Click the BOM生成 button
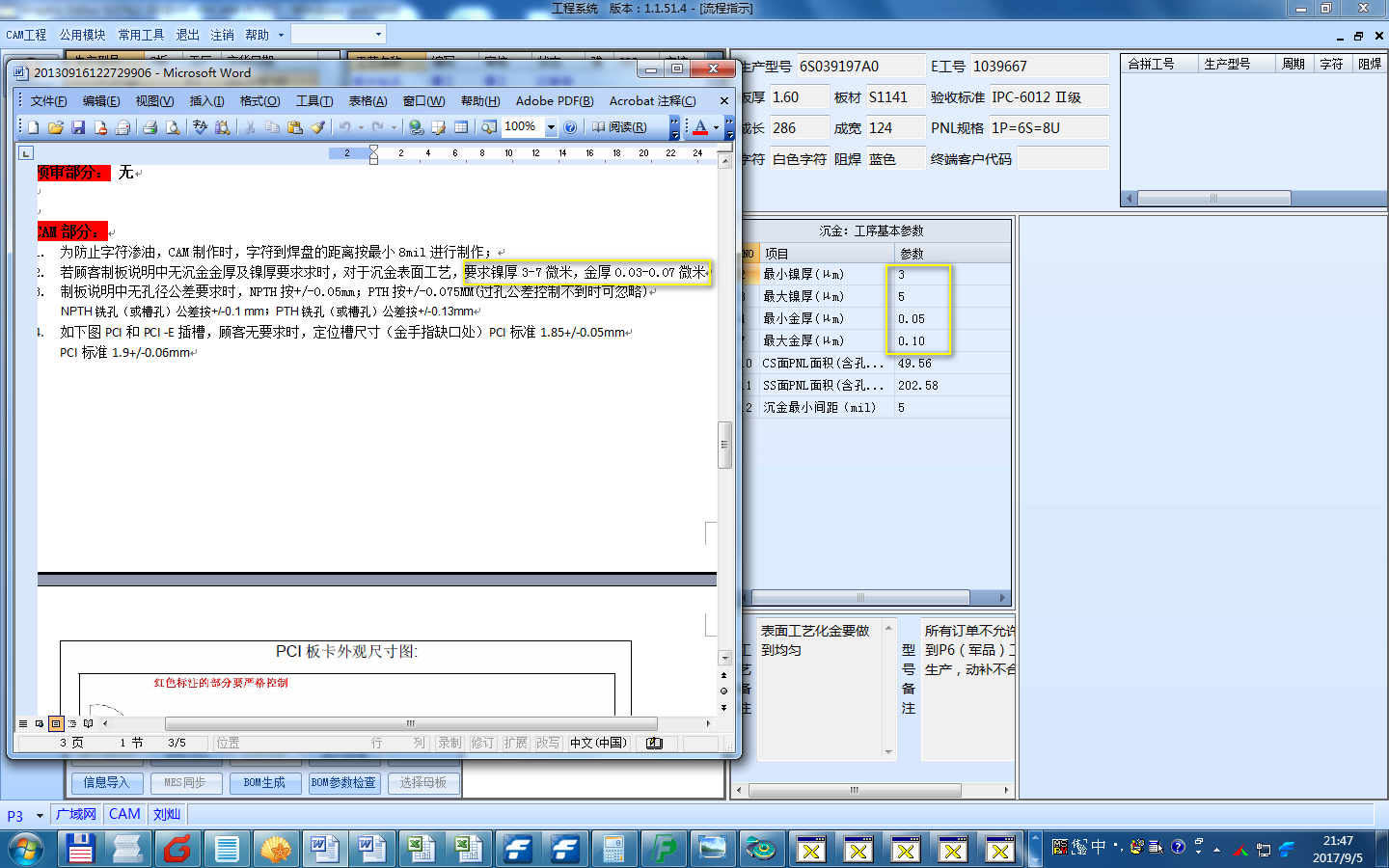The width and height of the screenshot is (1389, 868). [x=264, y=782]
